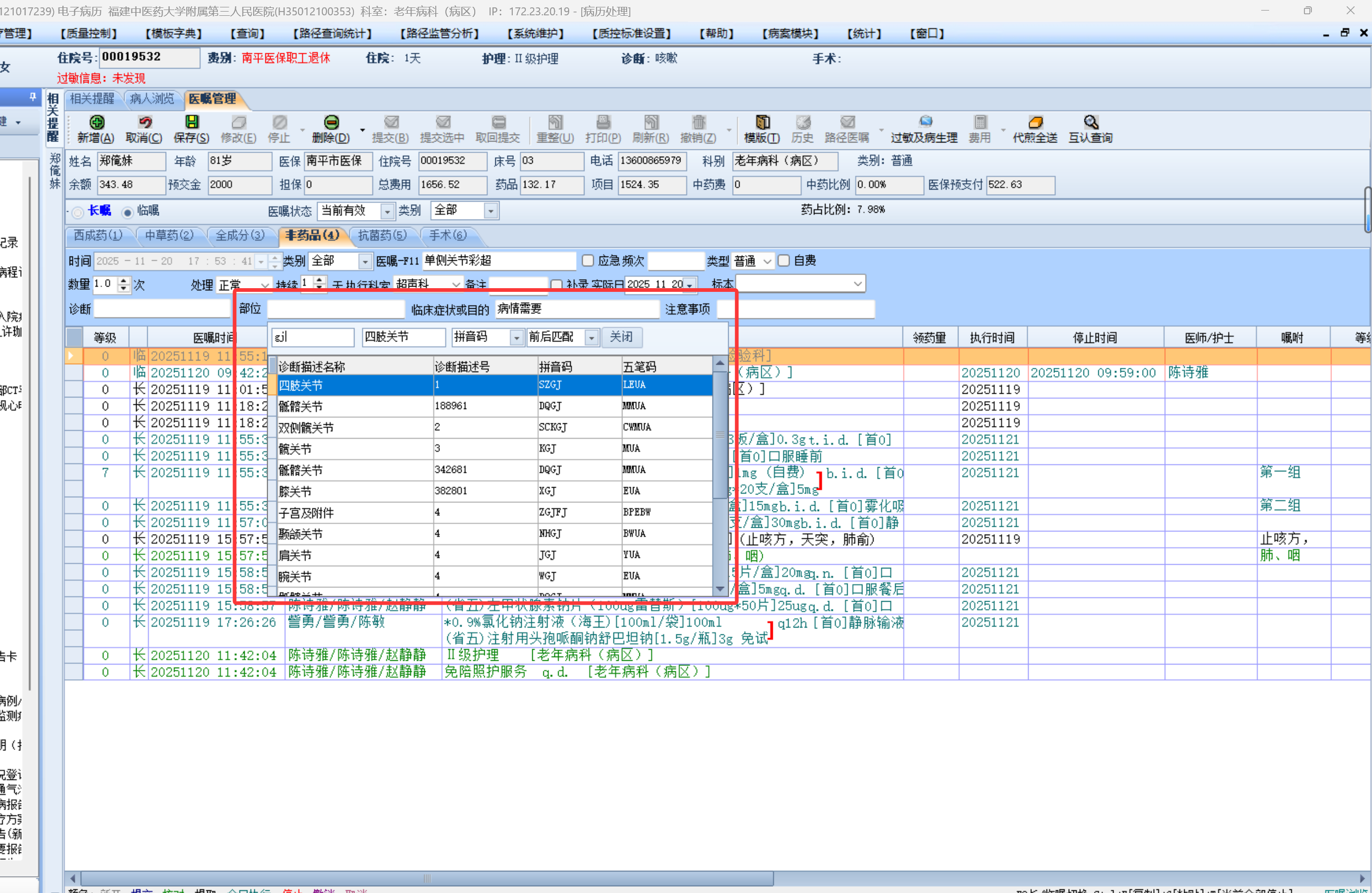Click the 部位 input field

(x=335, y=309)
